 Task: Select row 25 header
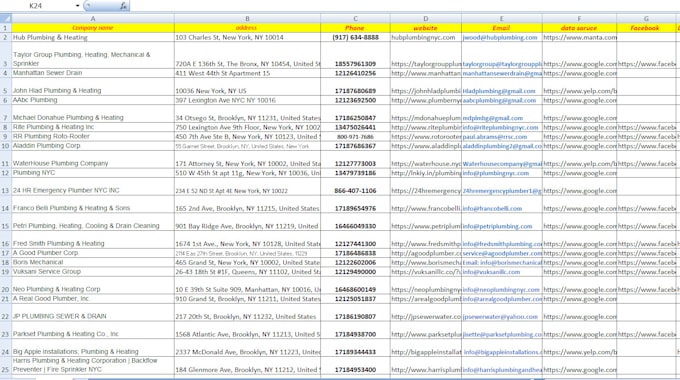click(x=6, y=365)
